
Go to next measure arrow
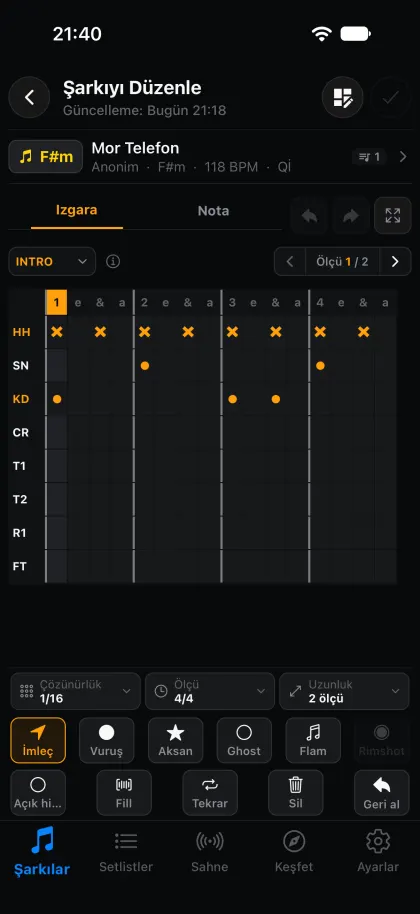coord(396,261)
